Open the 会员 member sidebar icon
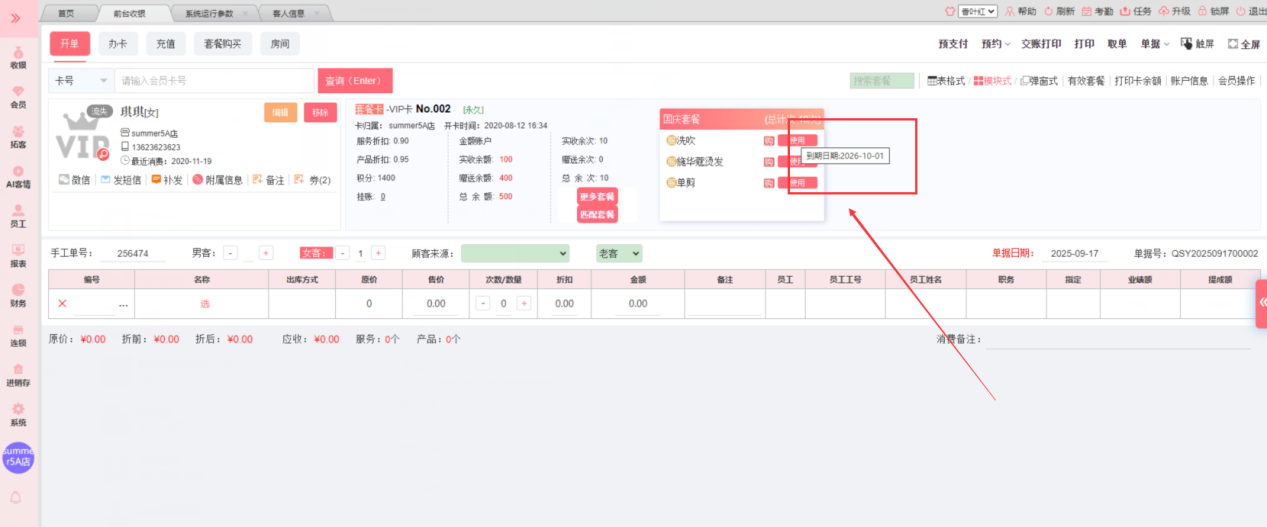This screenshot has height=527, width=1267. coord(18,96)
